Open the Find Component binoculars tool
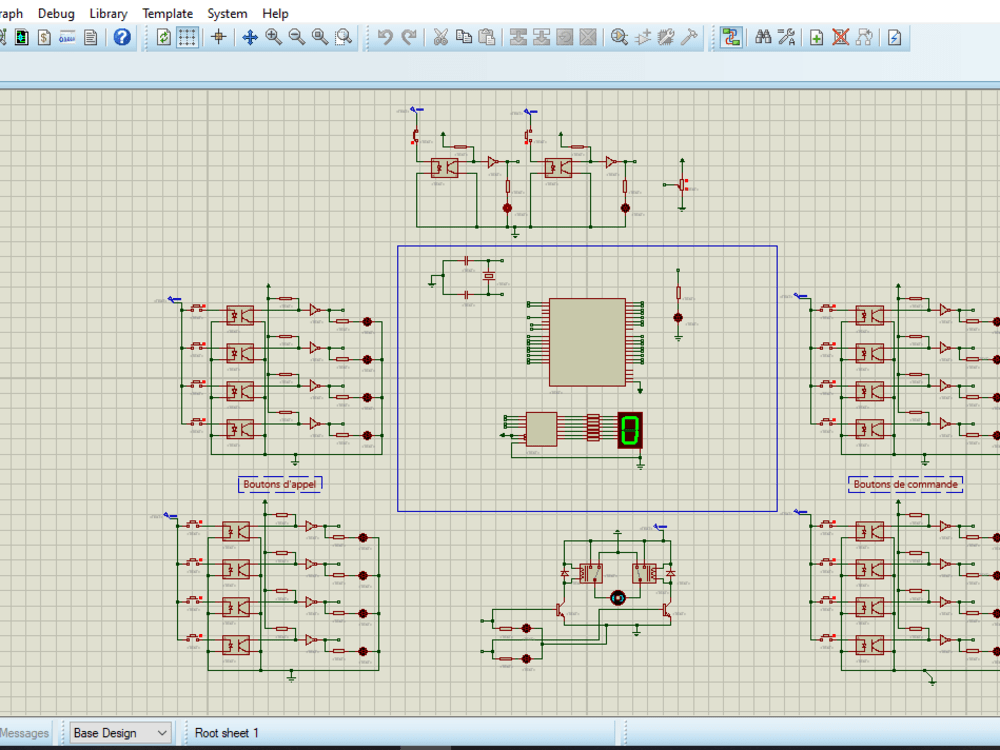The height and width of the screenshot is (750, 1000). pyautogui.click(x=763, y=38)
